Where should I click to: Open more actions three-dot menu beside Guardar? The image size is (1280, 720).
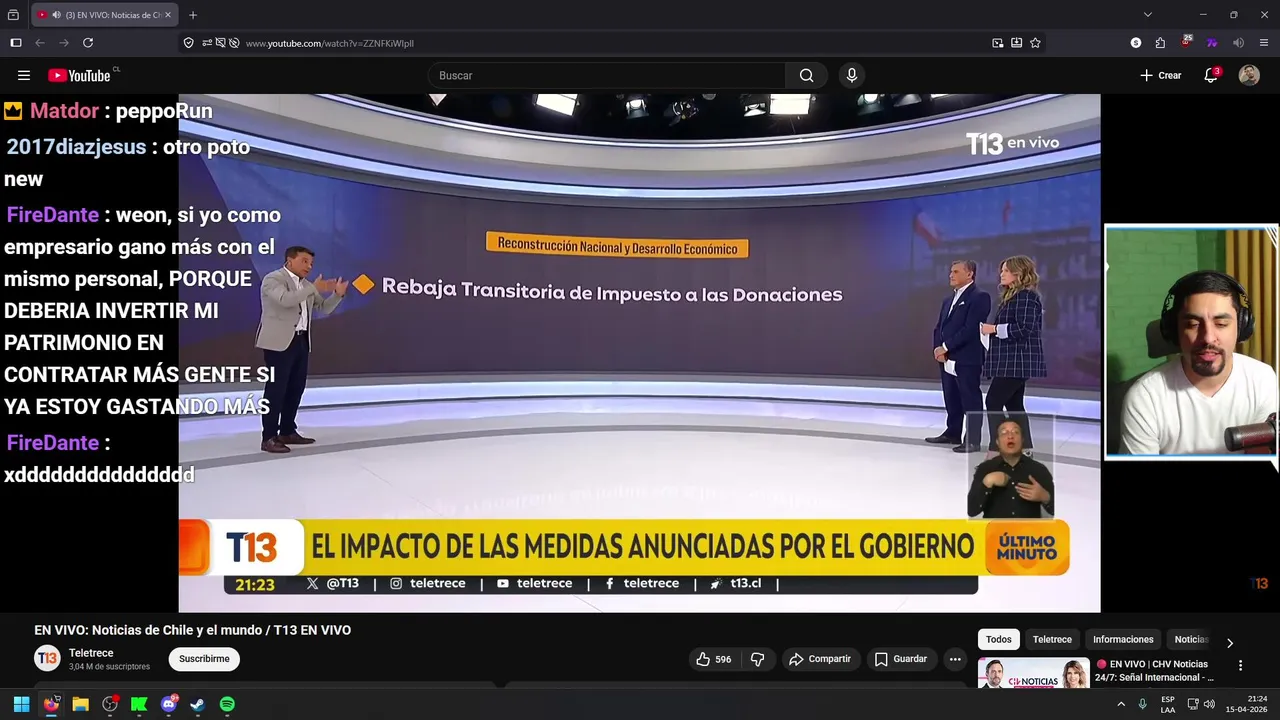955,659
